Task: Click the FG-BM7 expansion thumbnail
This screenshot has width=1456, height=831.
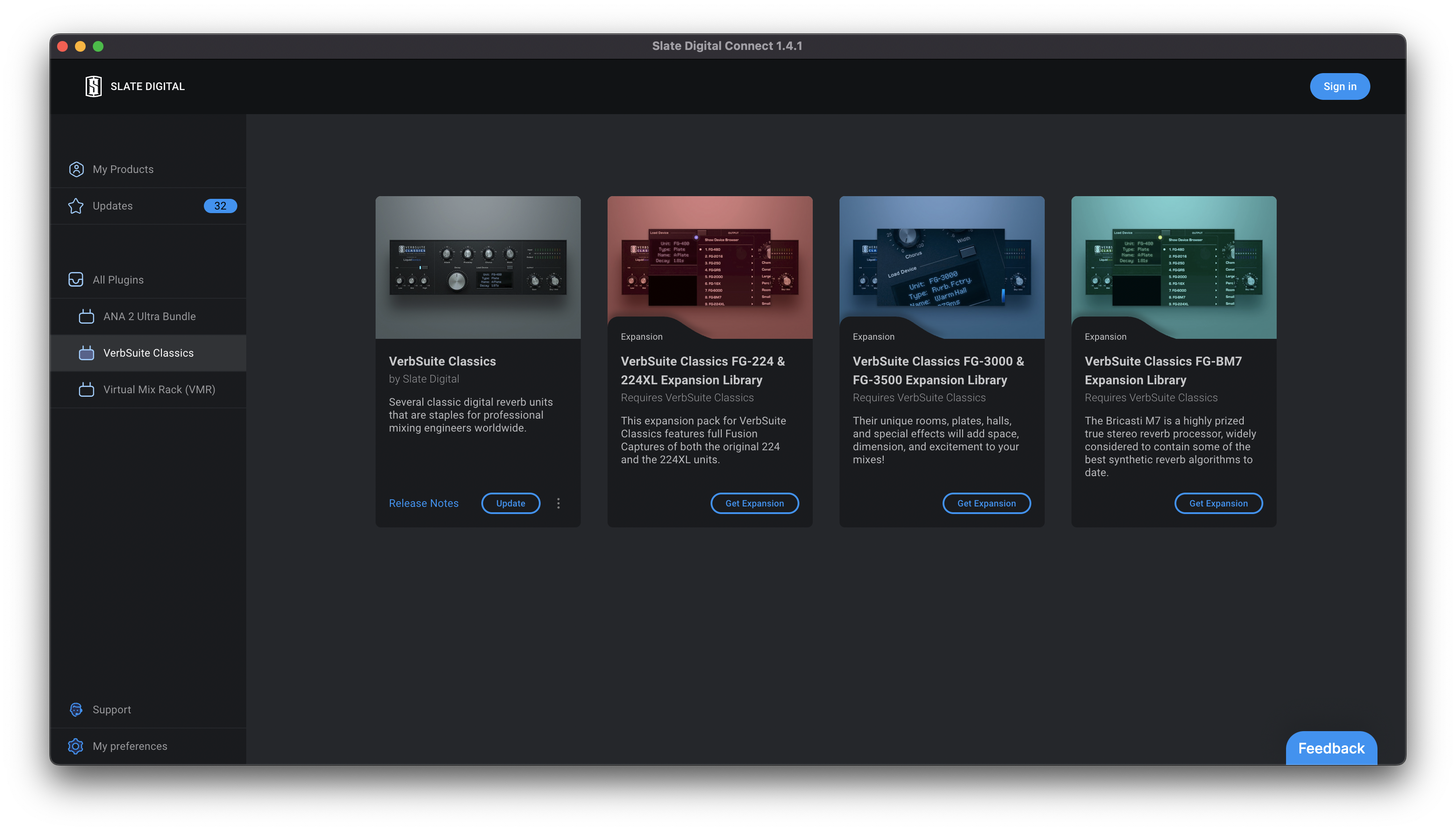Action: [1173, 267]
